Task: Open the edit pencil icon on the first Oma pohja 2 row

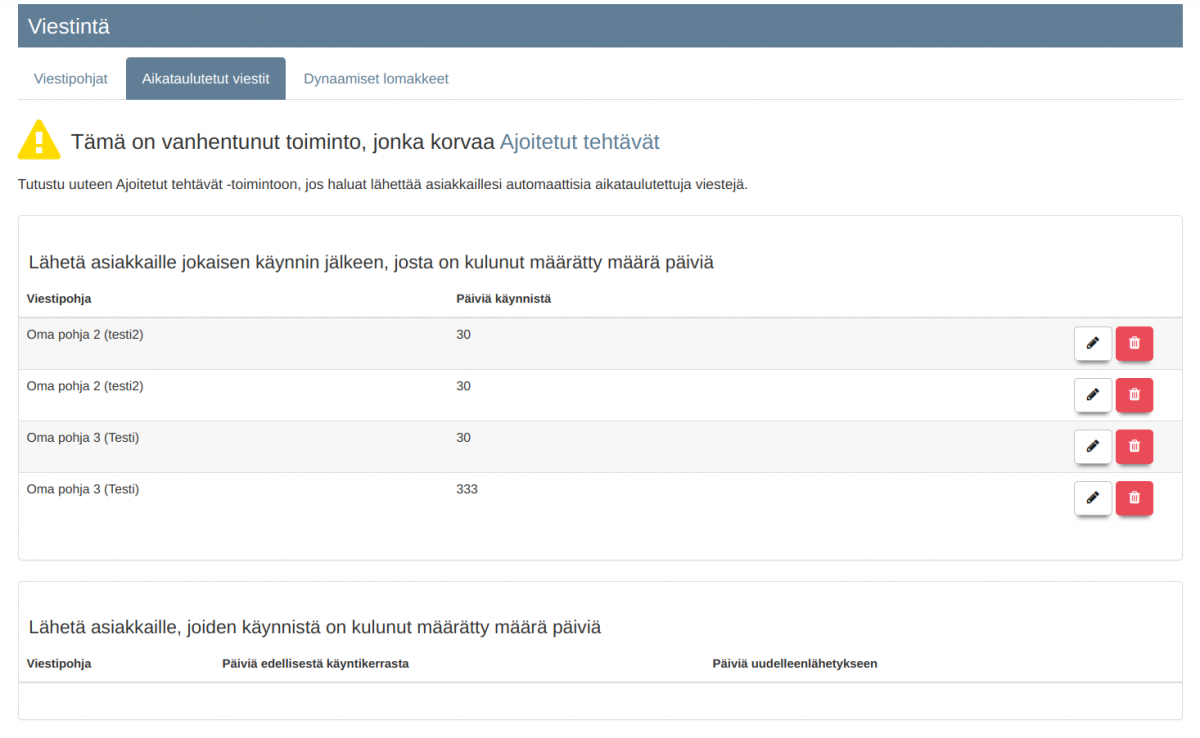Action: [1092, 343]
